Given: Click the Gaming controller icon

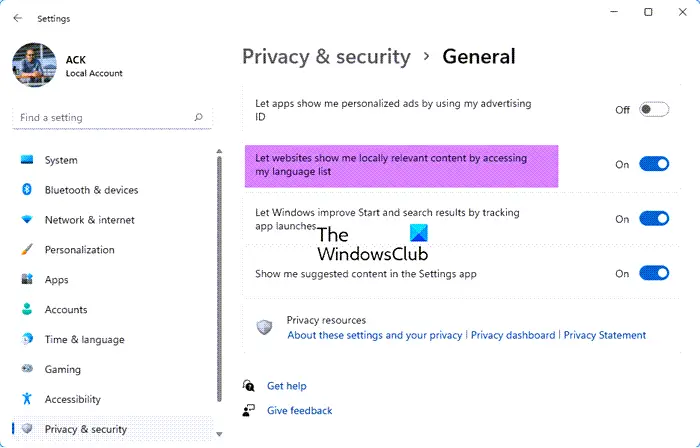Looking at the screenshot, I should click(x=27, y=369).
